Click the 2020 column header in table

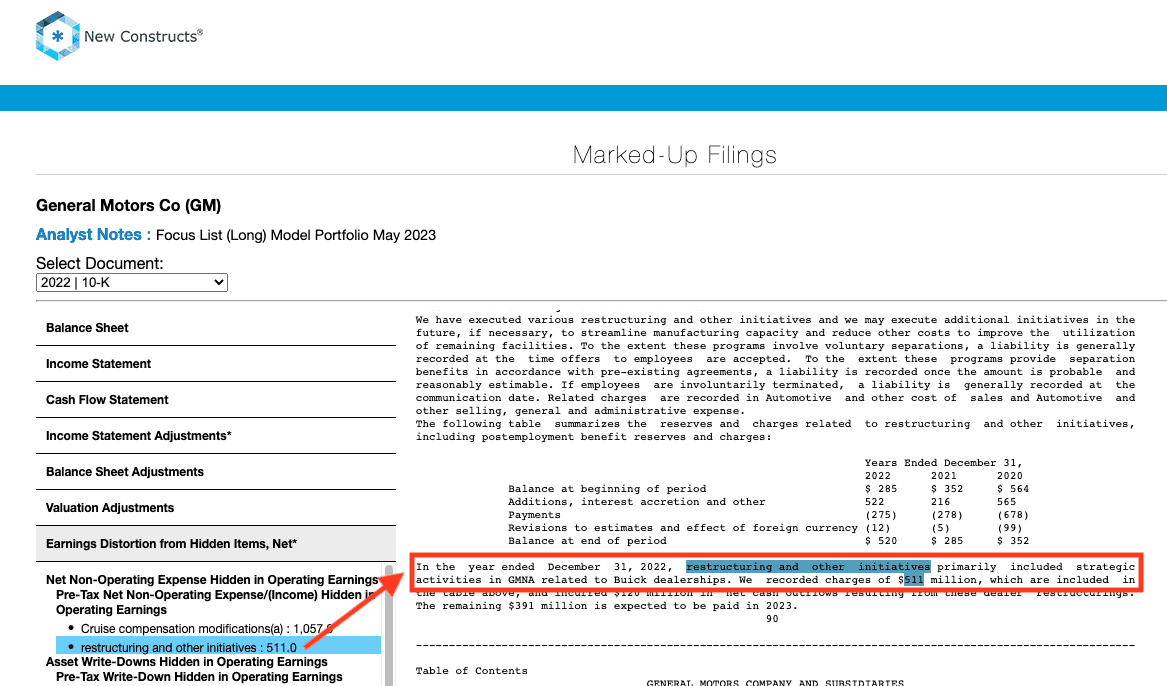point(1010,476)
